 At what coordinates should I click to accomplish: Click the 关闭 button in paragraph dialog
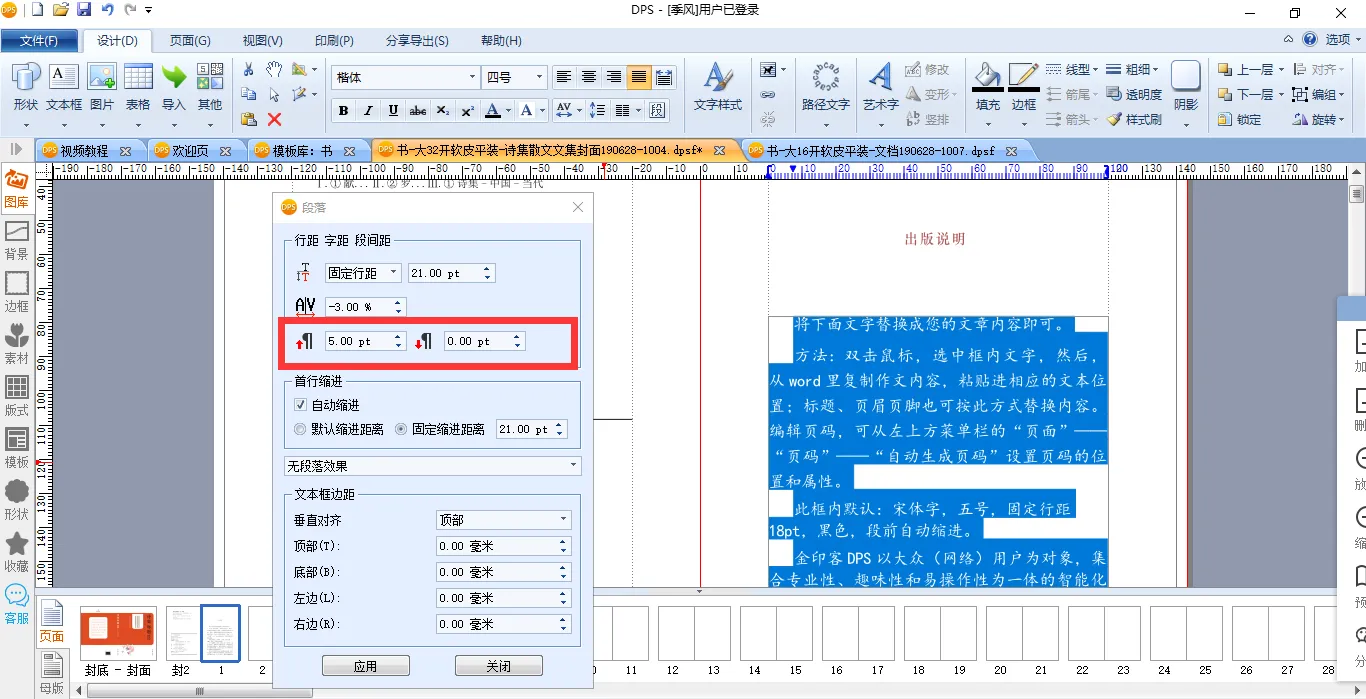tap(499, 666)
